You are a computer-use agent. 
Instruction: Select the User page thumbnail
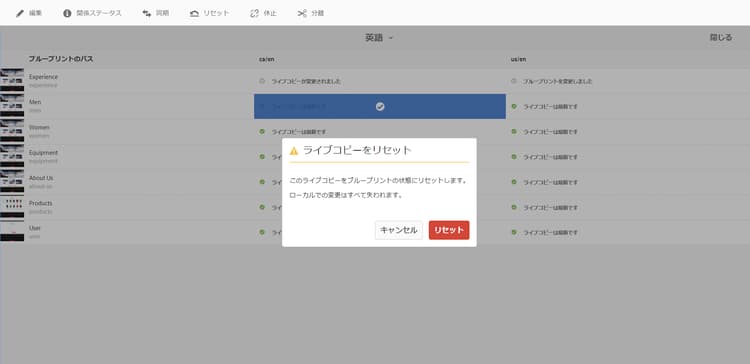point(12,232)
